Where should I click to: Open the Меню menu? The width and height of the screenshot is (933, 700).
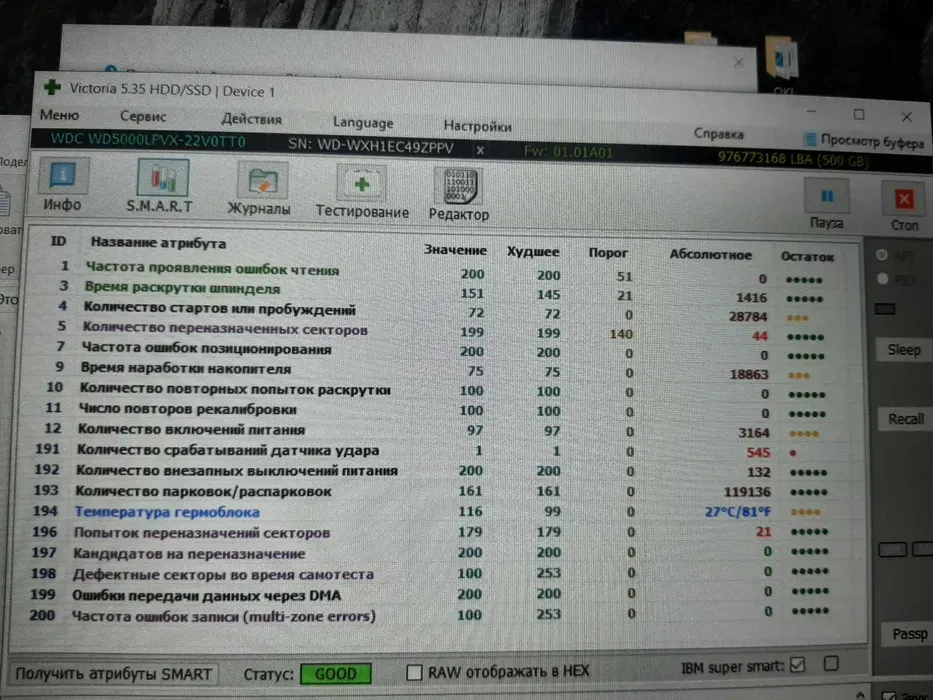click(59, 115)
